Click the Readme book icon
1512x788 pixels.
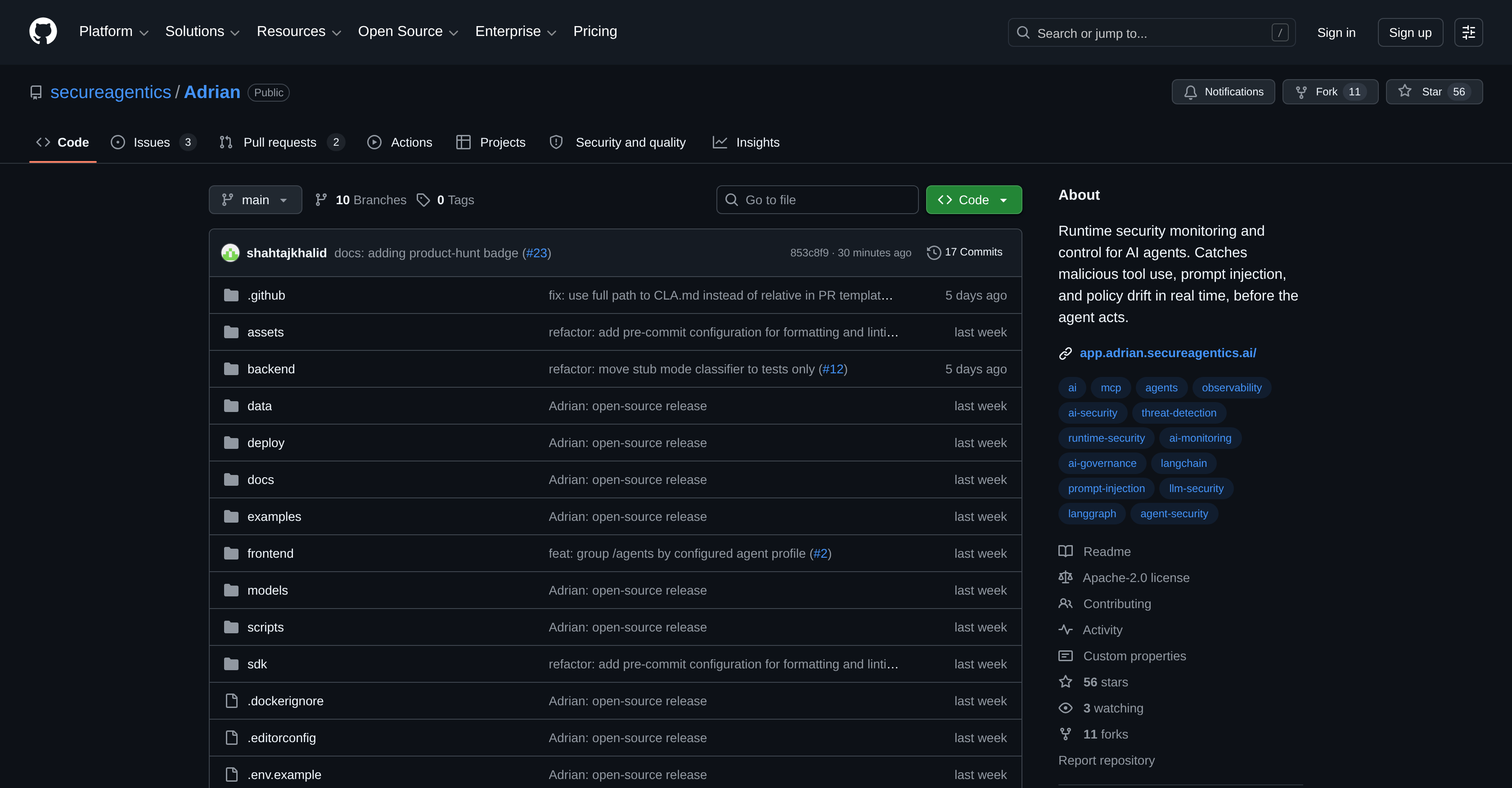(1065, 551)
